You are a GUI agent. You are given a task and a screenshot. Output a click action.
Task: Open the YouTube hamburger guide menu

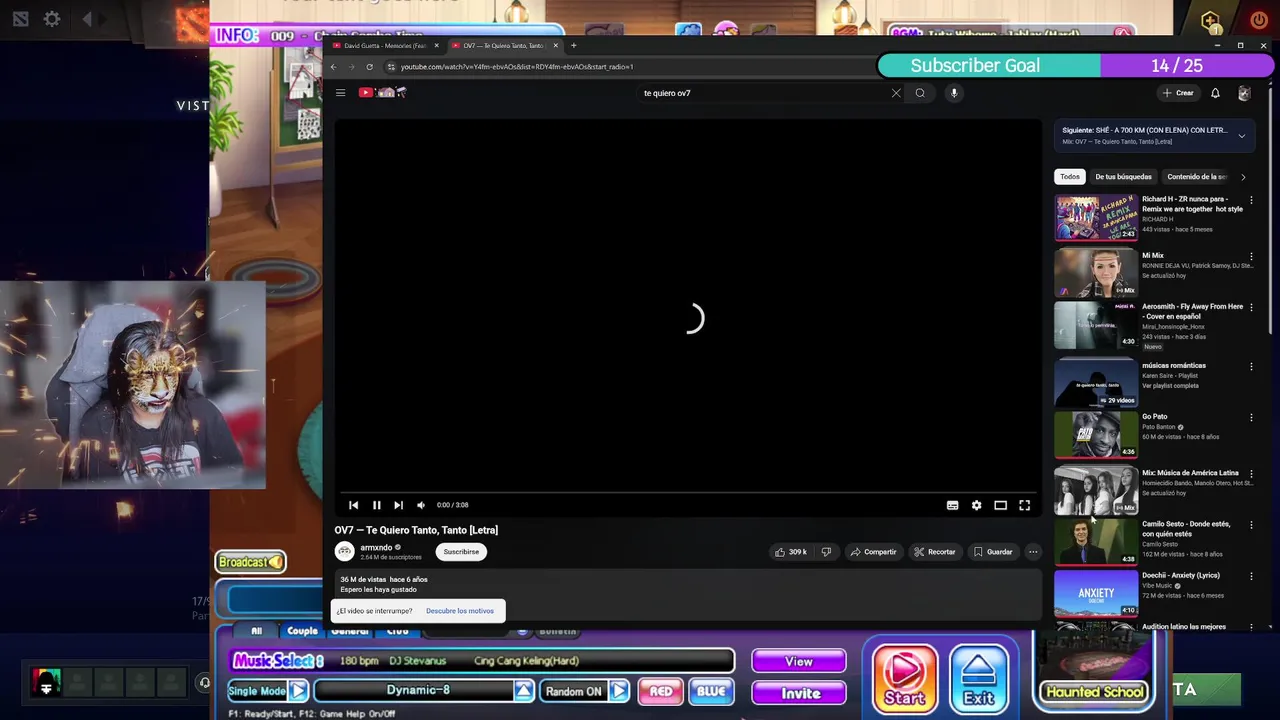(x=340, y=93)
